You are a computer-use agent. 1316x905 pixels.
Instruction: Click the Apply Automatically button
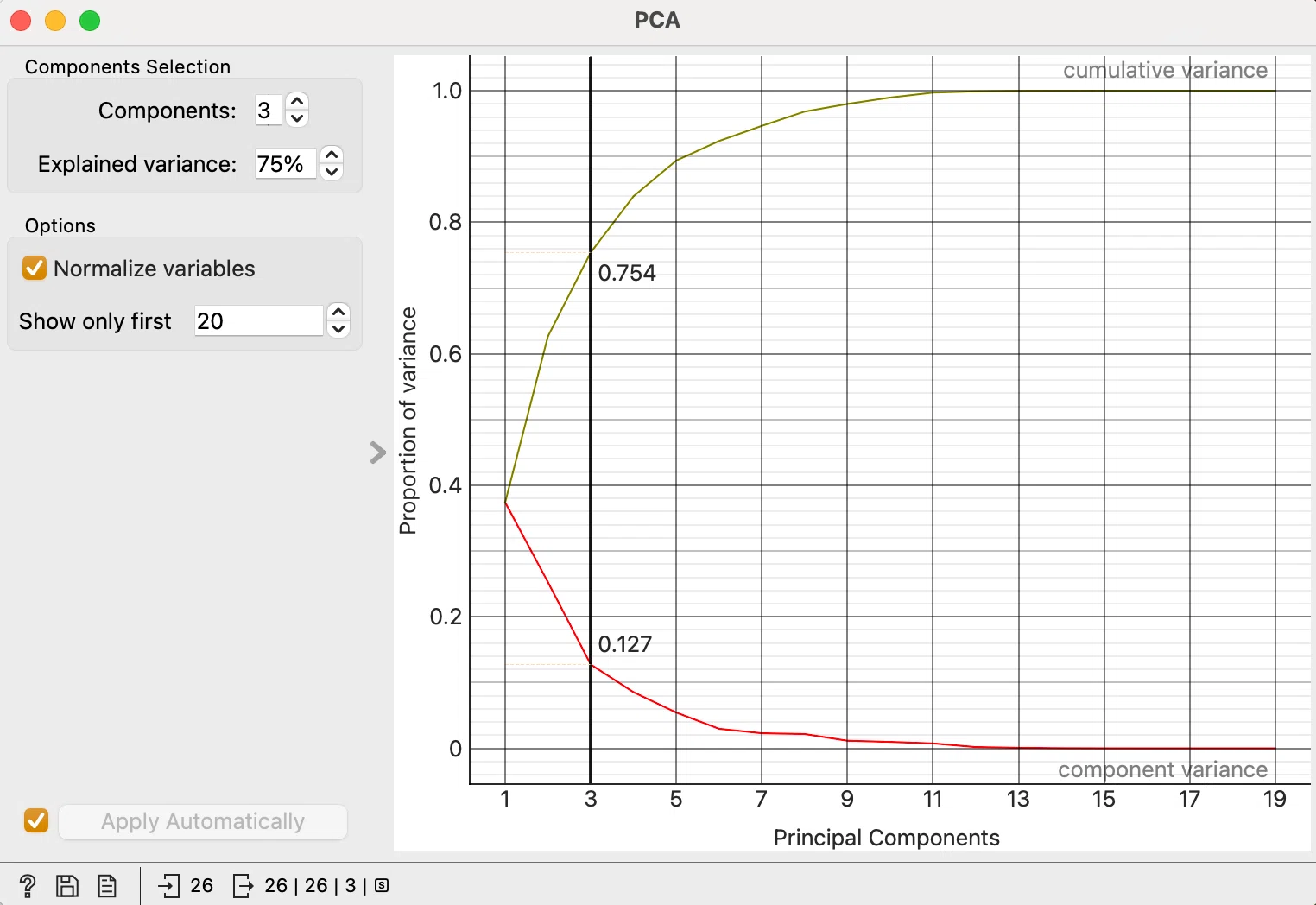pos(203,821)
